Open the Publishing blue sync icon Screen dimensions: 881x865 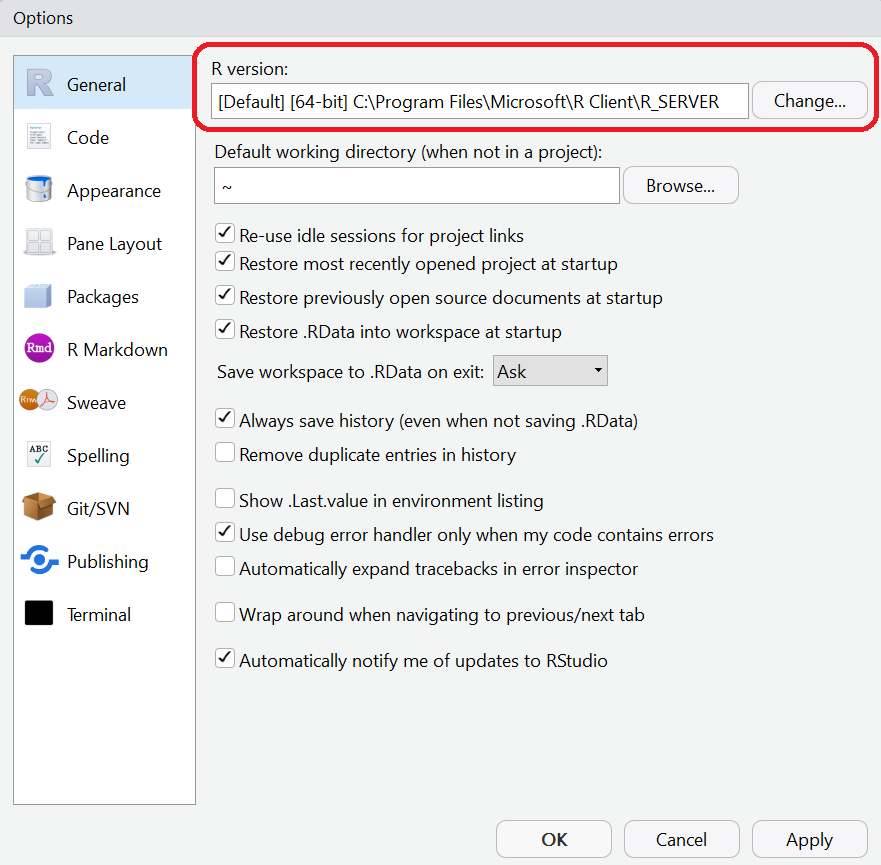39,560
